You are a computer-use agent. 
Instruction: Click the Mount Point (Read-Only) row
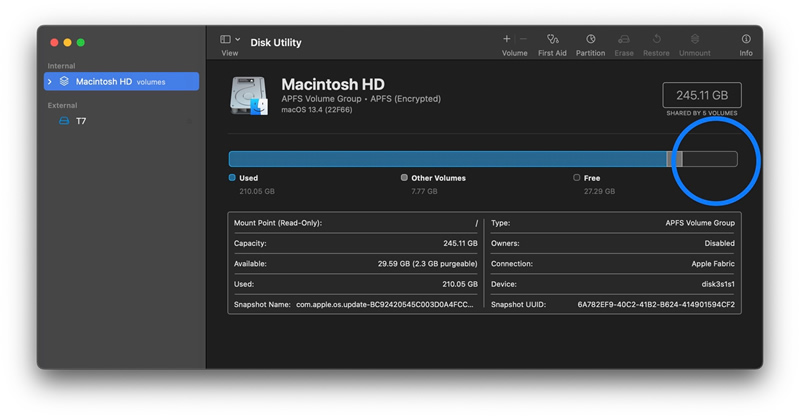(x=356, y=223)
